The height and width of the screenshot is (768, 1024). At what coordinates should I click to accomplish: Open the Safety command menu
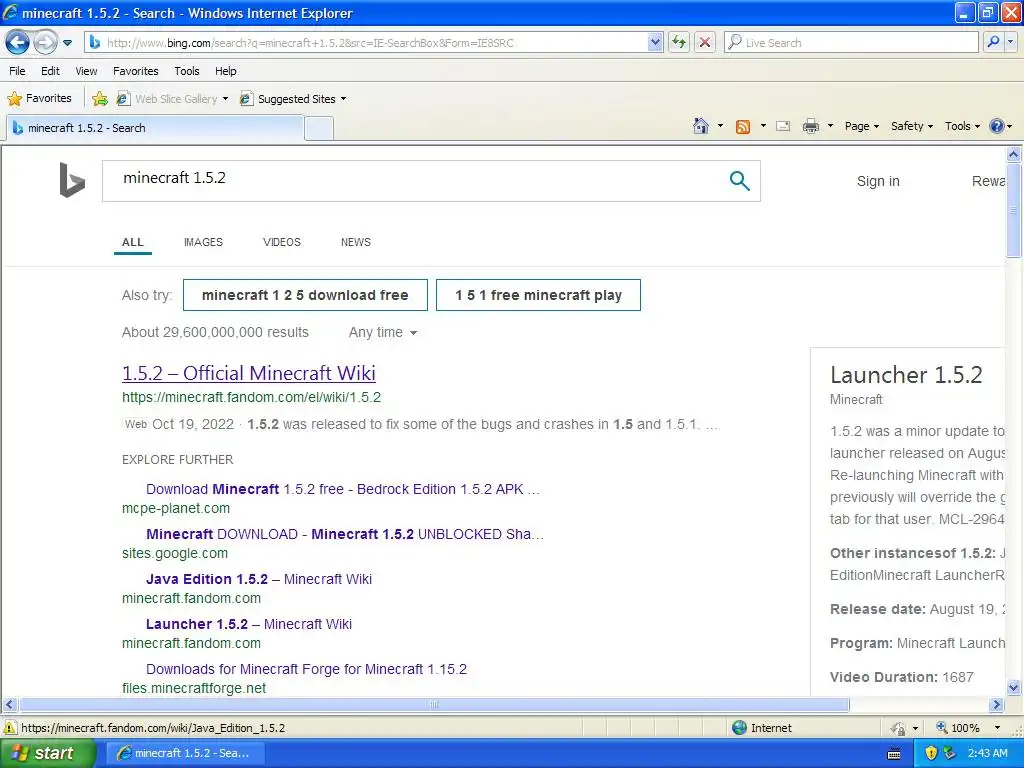[912, 126]
